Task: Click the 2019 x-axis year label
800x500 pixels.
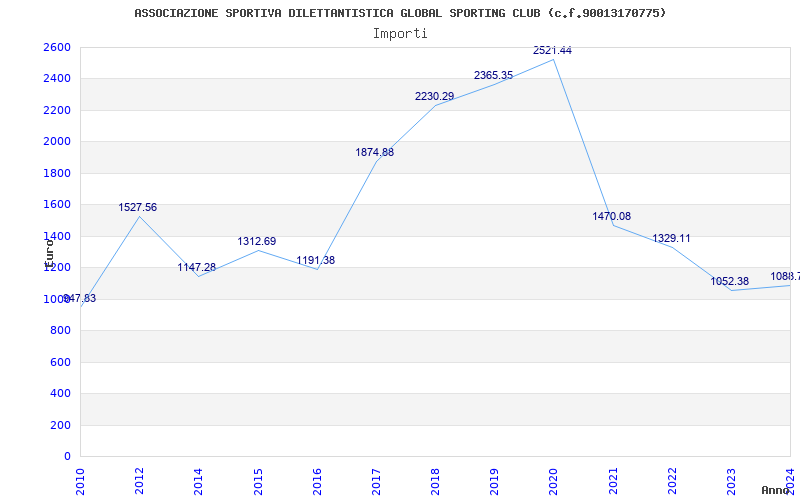Action: point(494,481)
